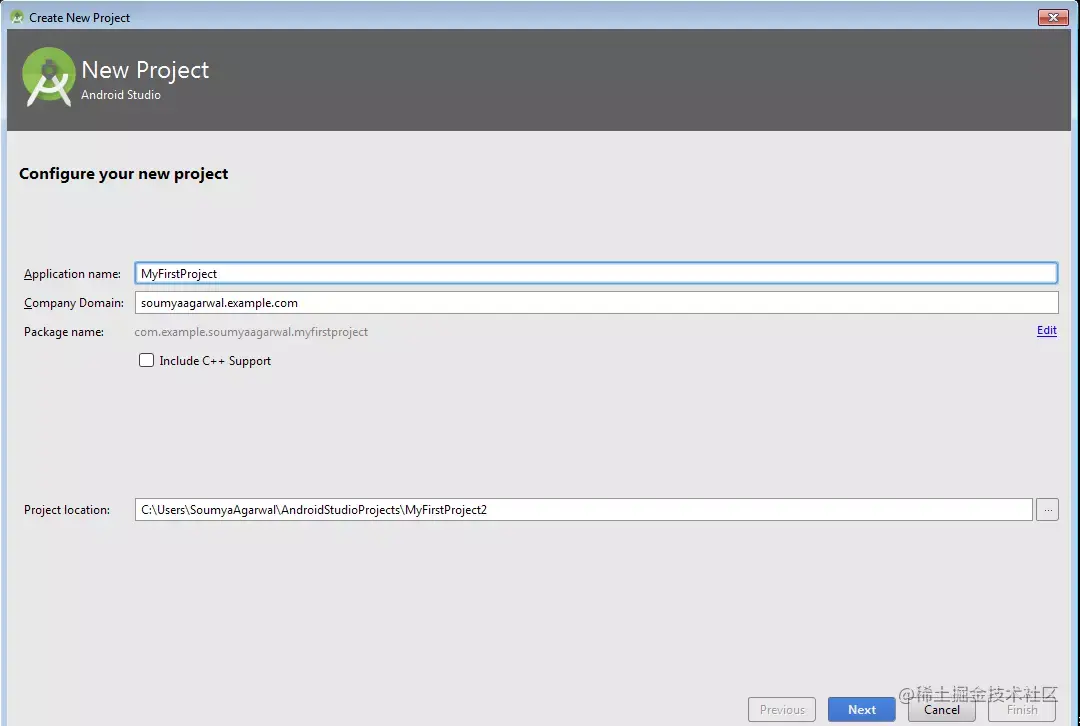Click the Finish button
Screen dimensions: 1080x726
1021,709
